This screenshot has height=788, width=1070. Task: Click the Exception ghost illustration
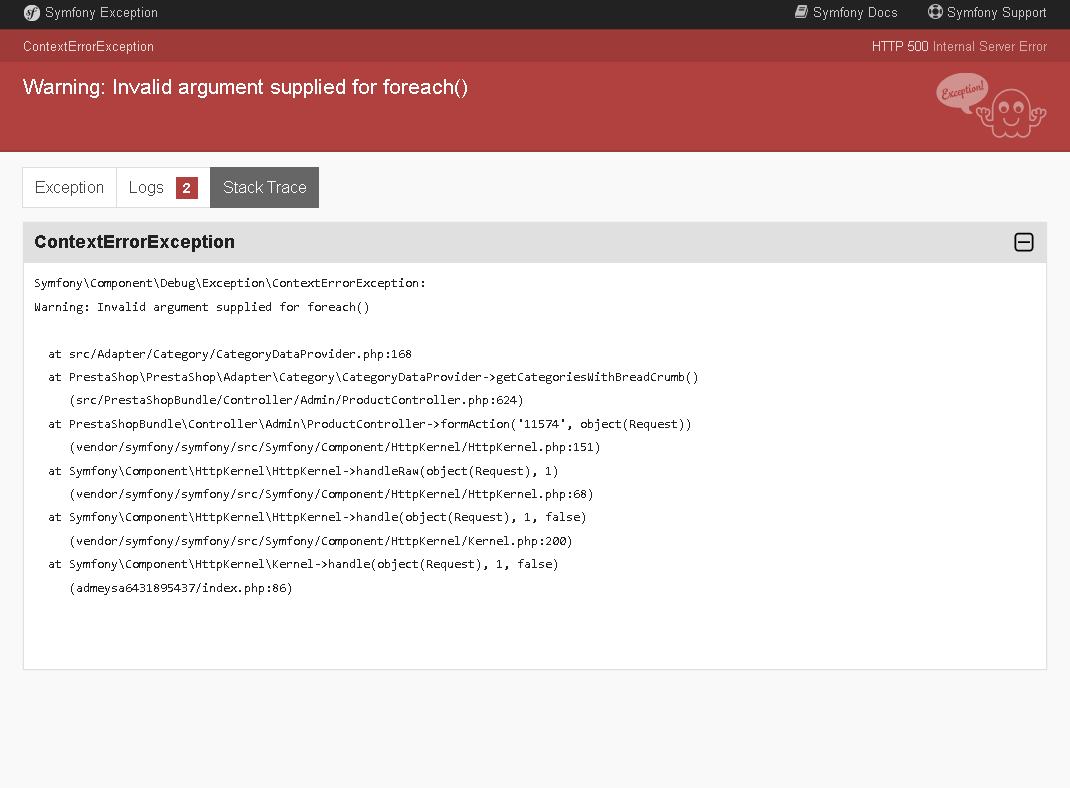coord(991,106)
